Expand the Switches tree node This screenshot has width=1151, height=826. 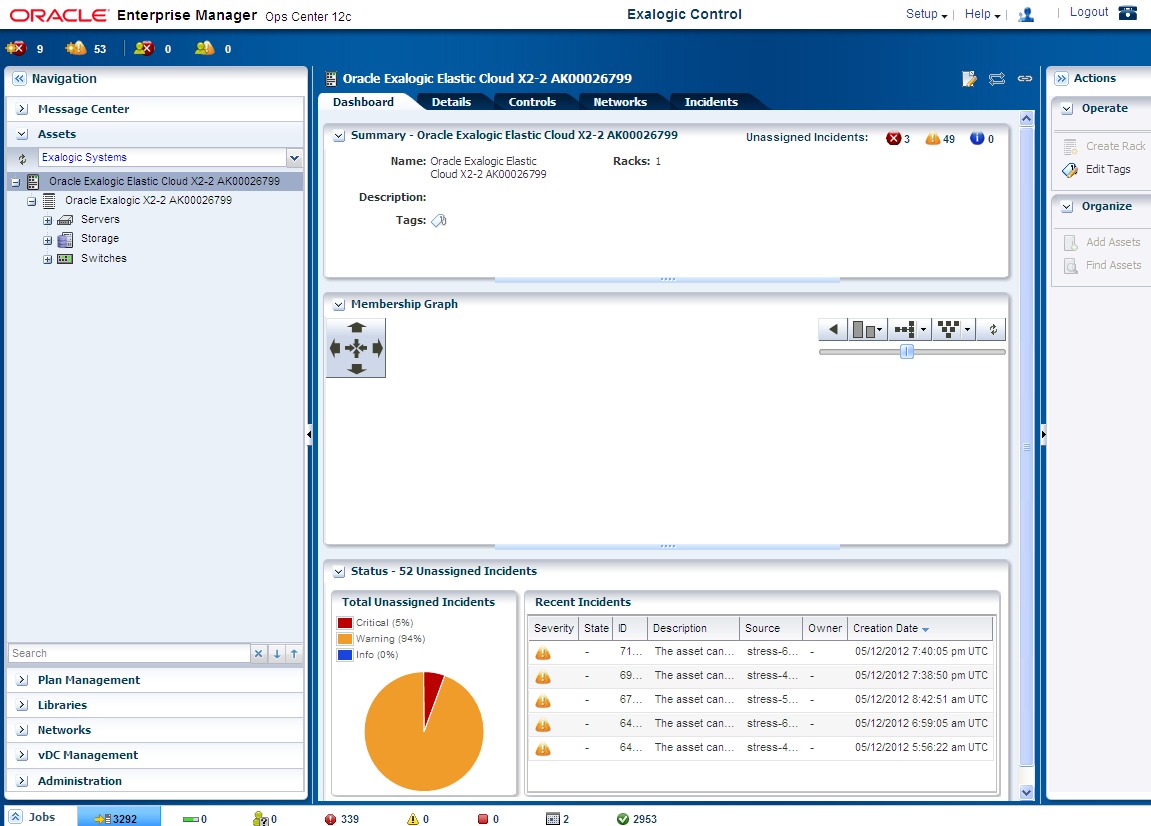48,259
